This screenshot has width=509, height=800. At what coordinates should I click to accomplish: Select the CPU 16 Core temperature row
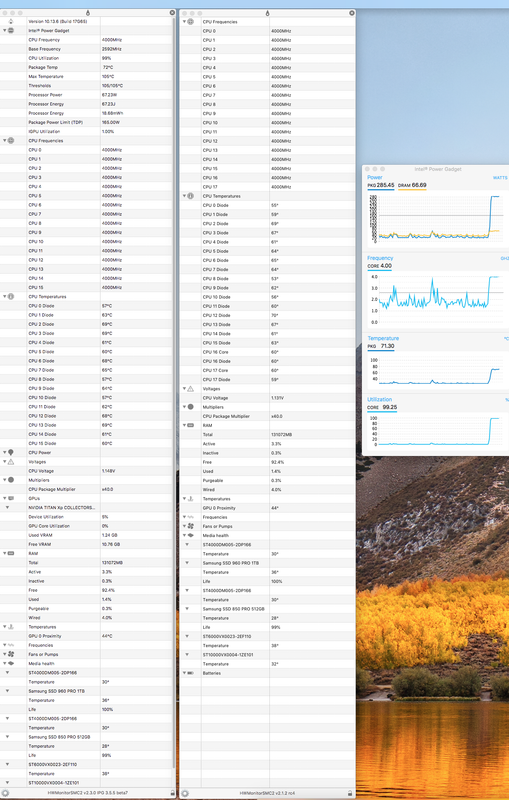pos(267,352)
